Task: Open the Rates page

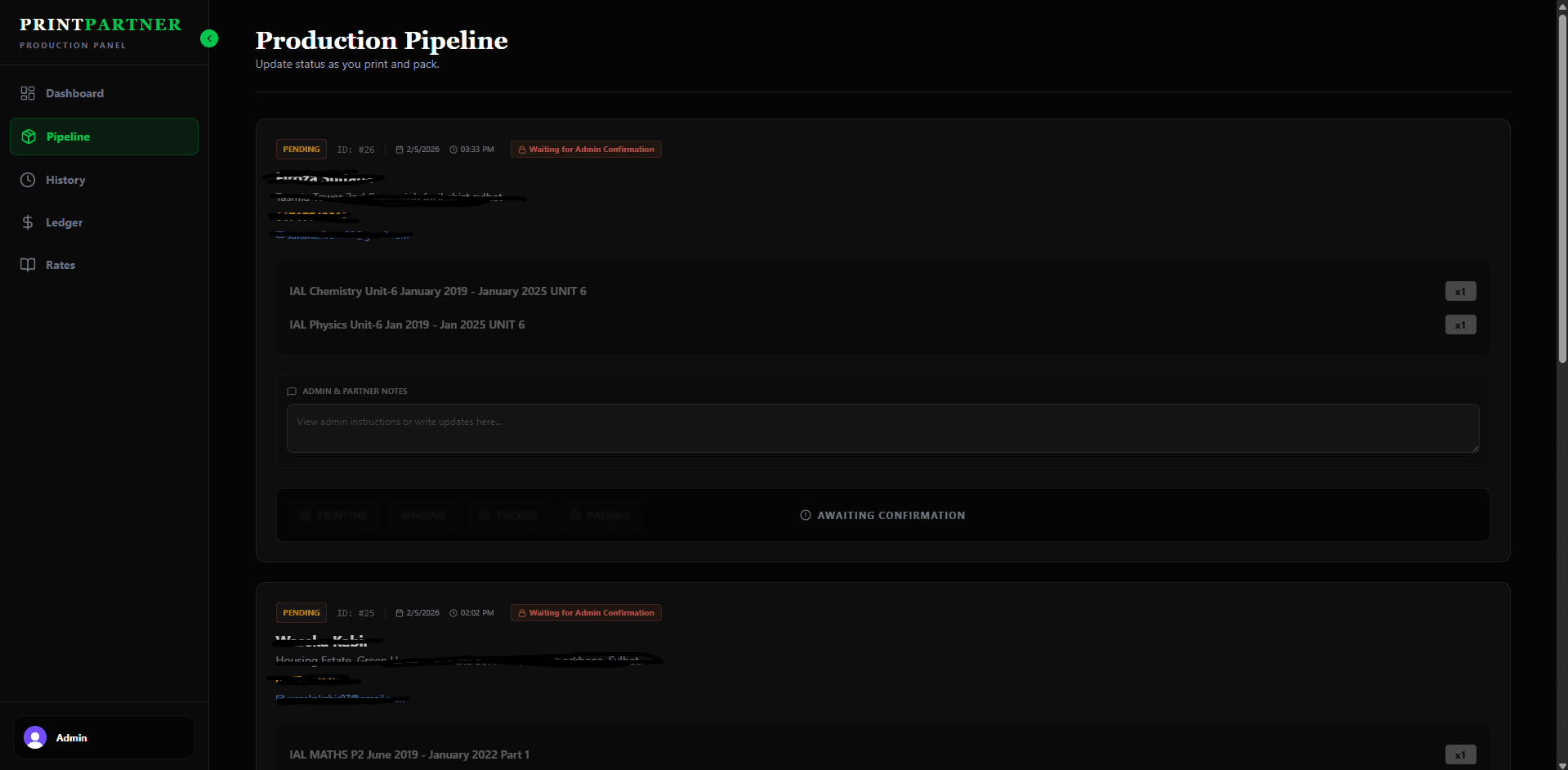Action: pos(104,265)
